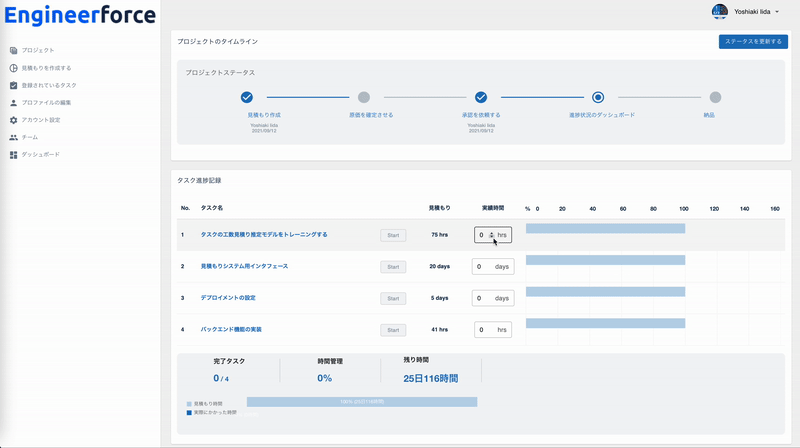
Task: Click the ステータスを更新する button
Action: tap(753, 41)
